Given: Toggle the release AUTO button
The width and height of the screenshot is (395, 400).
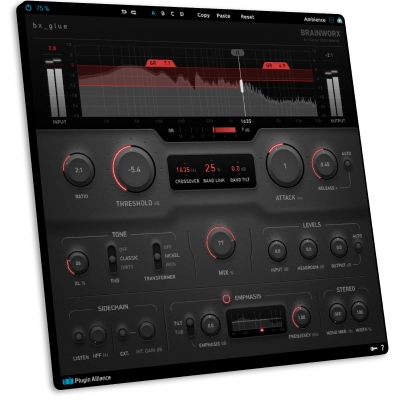Looking at the screenshot, I should [x=347, y=164].
